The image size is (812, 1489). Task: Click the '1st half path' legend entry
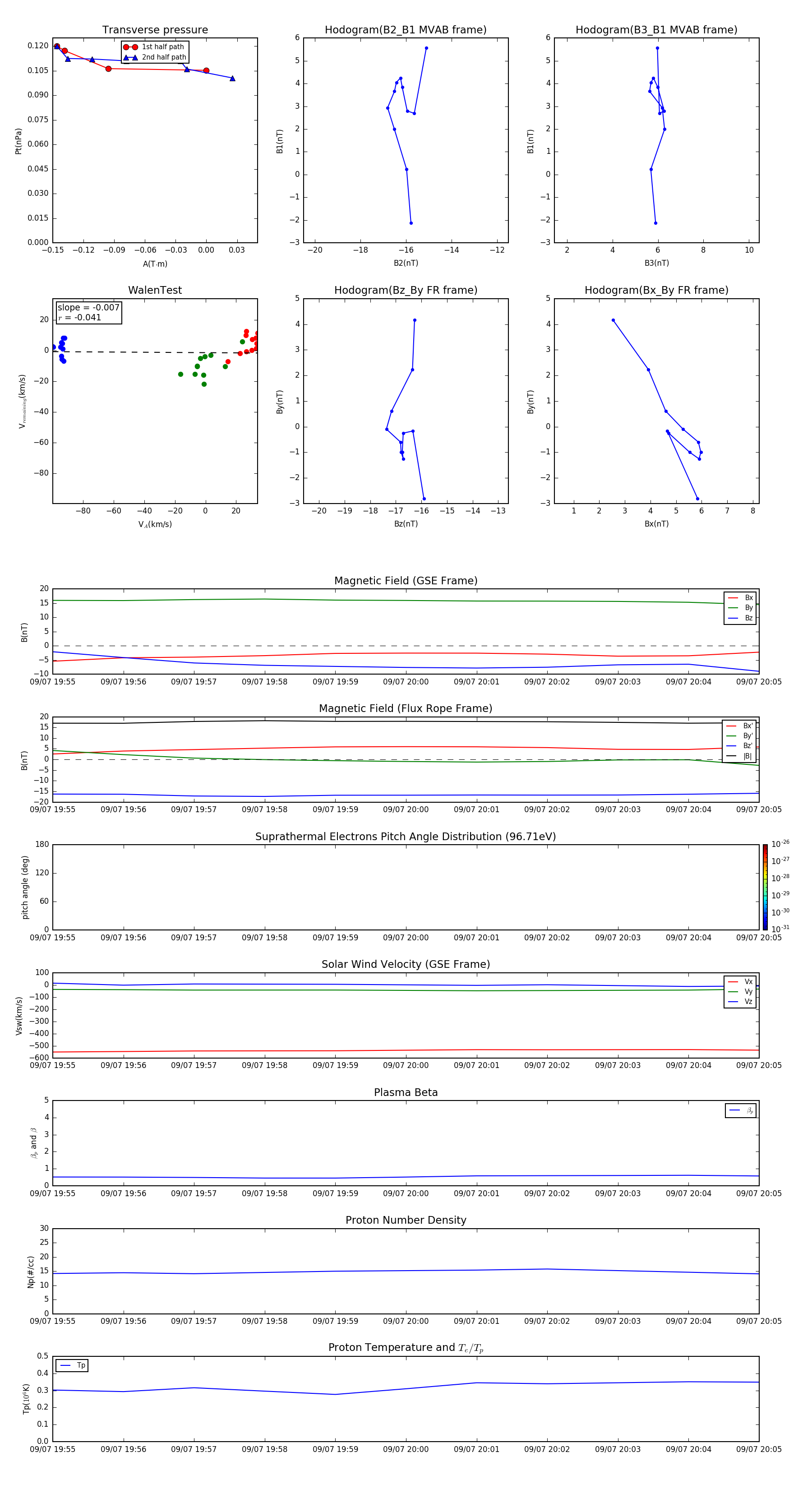point(154,47)
